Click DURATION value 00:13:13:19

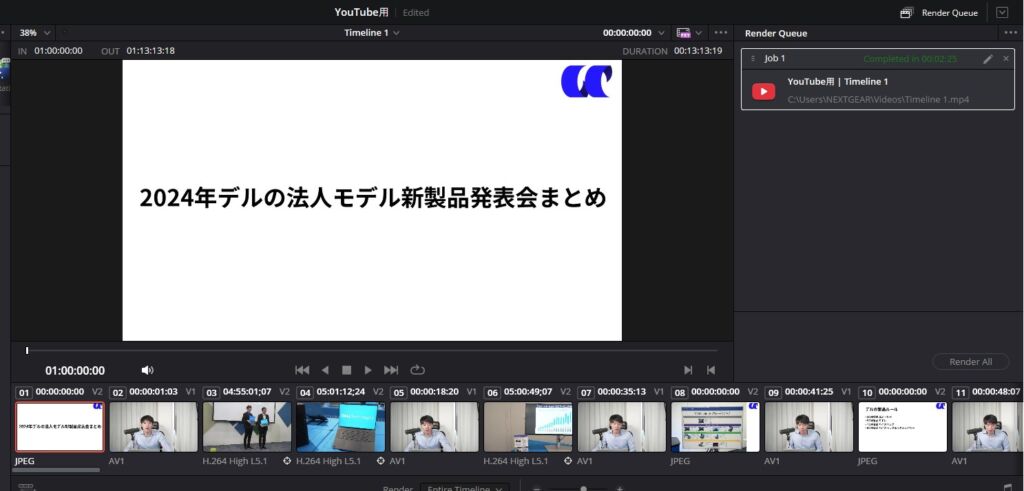point(698,51)
